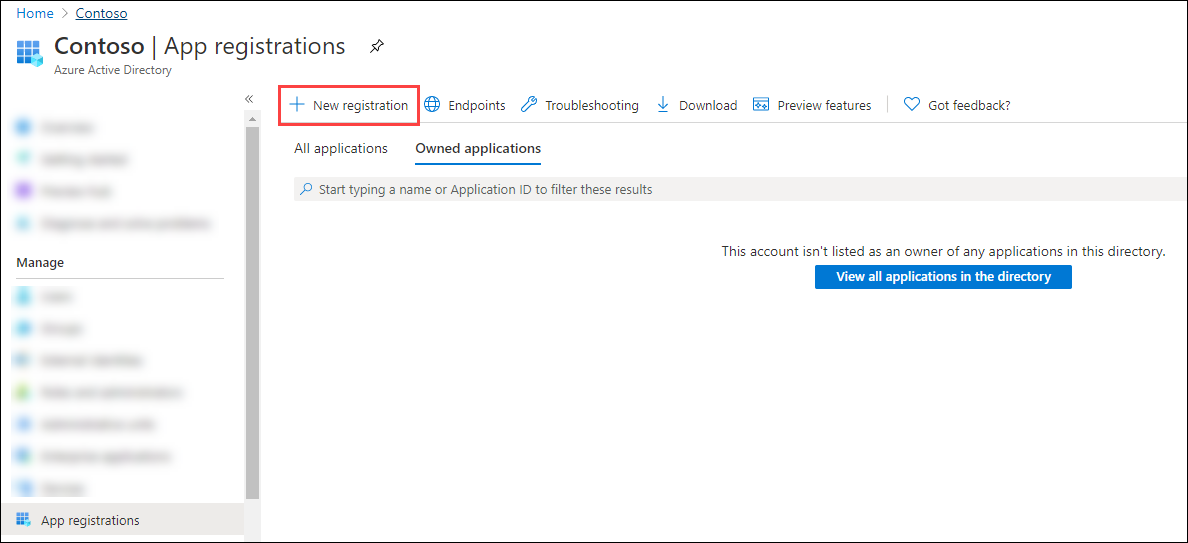1188x543 pixels.
Task: Click the Download arrow icon
Action: pos(663,105)
